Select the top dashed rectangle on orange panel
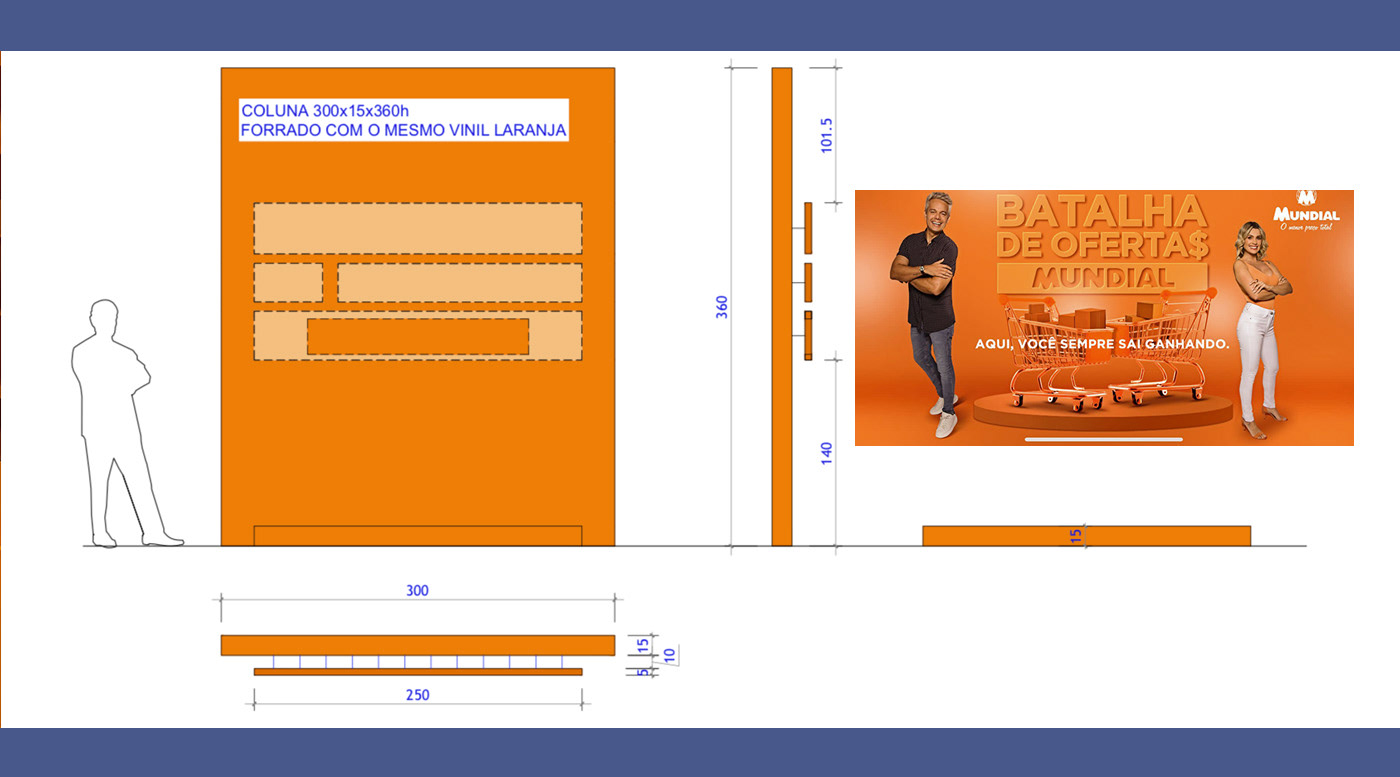Viewport: 1400px width, 777px height. pos(418,229)
